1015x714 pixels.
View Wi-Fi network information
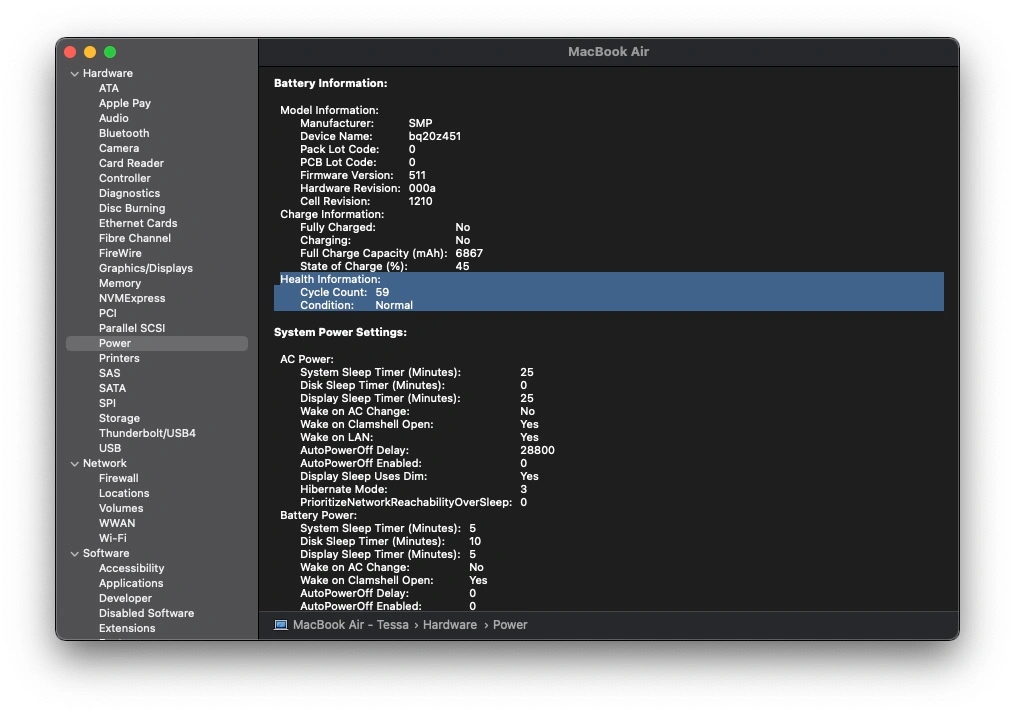tap(112, 538)
